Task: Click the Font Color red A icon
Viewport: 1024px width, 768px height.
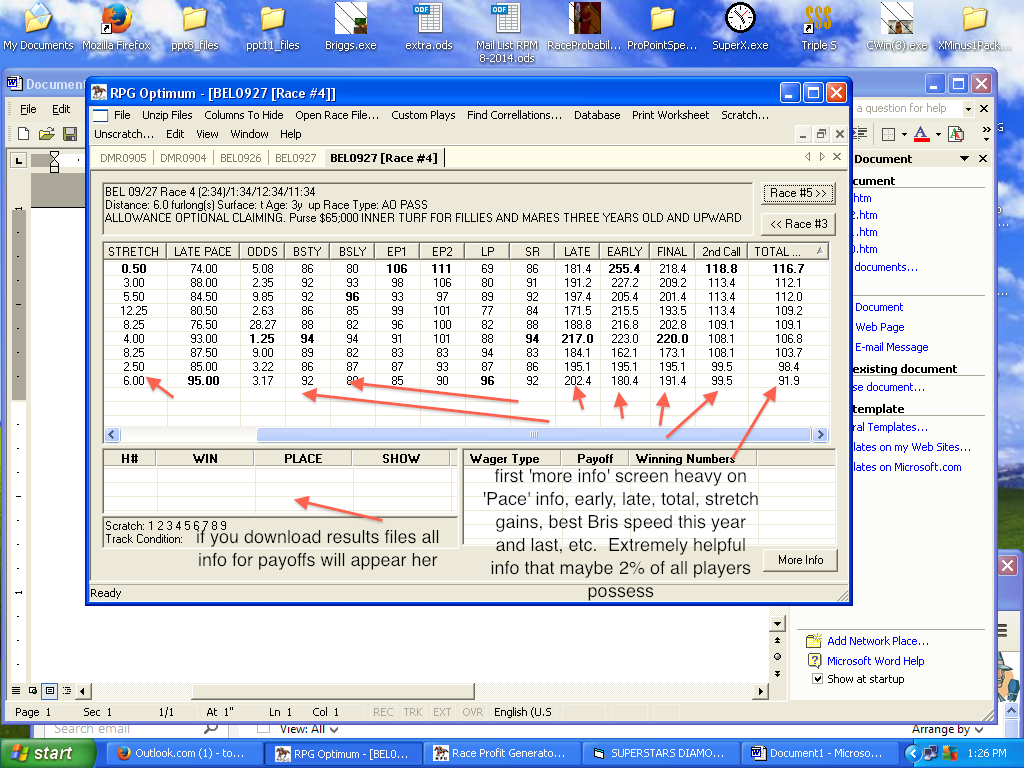Action: (x=921, y=133)
